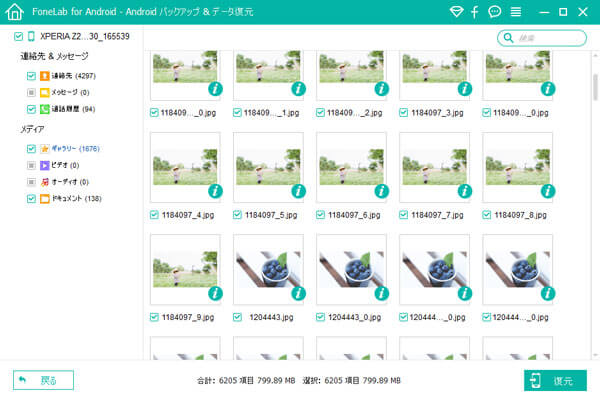Screen dimensions: 600x399
Task: Click the documents folder icon
Action: [45, 199]
